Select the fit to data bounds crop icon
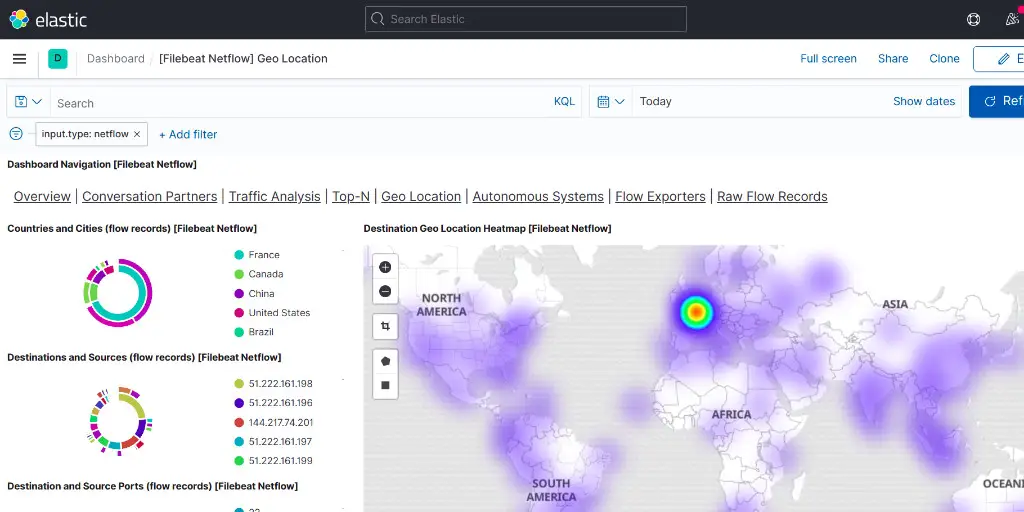This screenshot has height=512, width=1024. pyautogui.click(x=385, y=326)
